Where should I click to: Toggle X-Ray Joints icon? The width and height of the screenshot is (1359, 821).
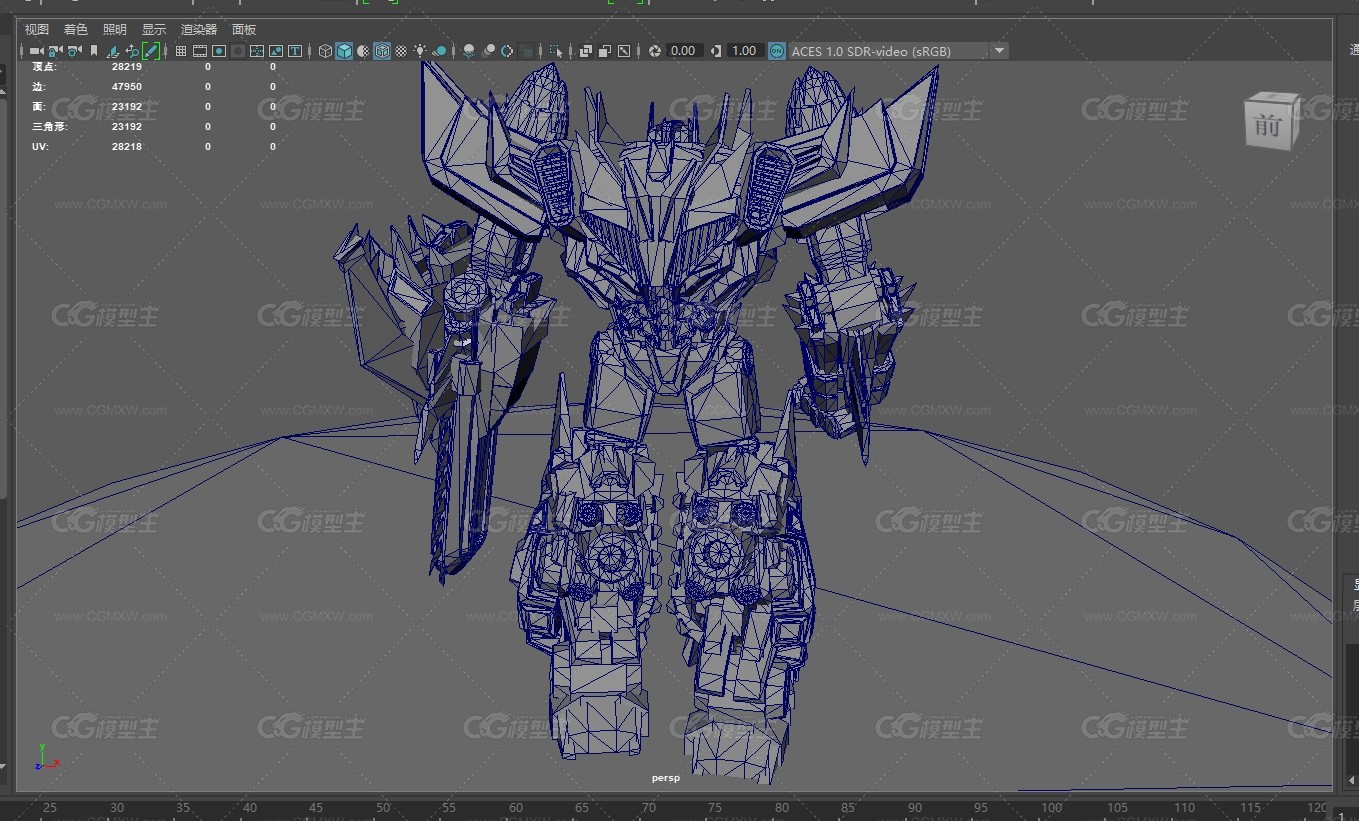[623, 51]
